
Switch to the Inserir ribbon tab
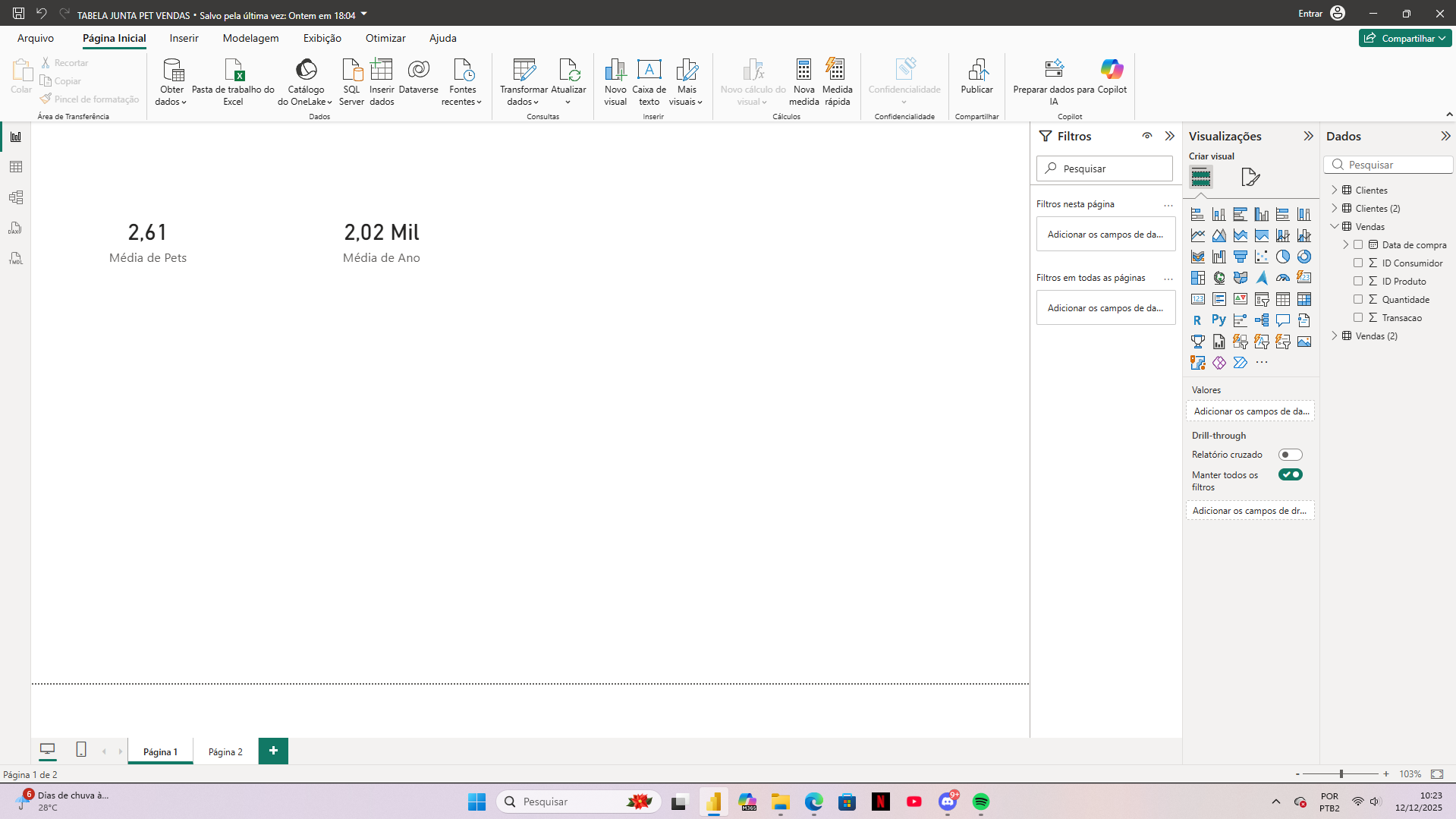tap(184, 38)
